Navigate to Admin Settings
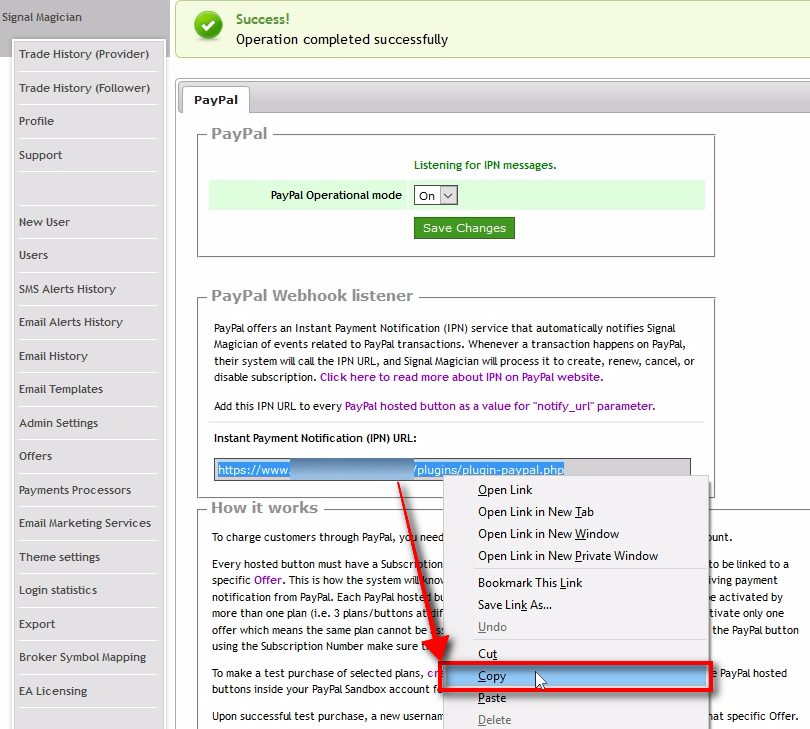810x729 pixels. [x=58, y=423]
